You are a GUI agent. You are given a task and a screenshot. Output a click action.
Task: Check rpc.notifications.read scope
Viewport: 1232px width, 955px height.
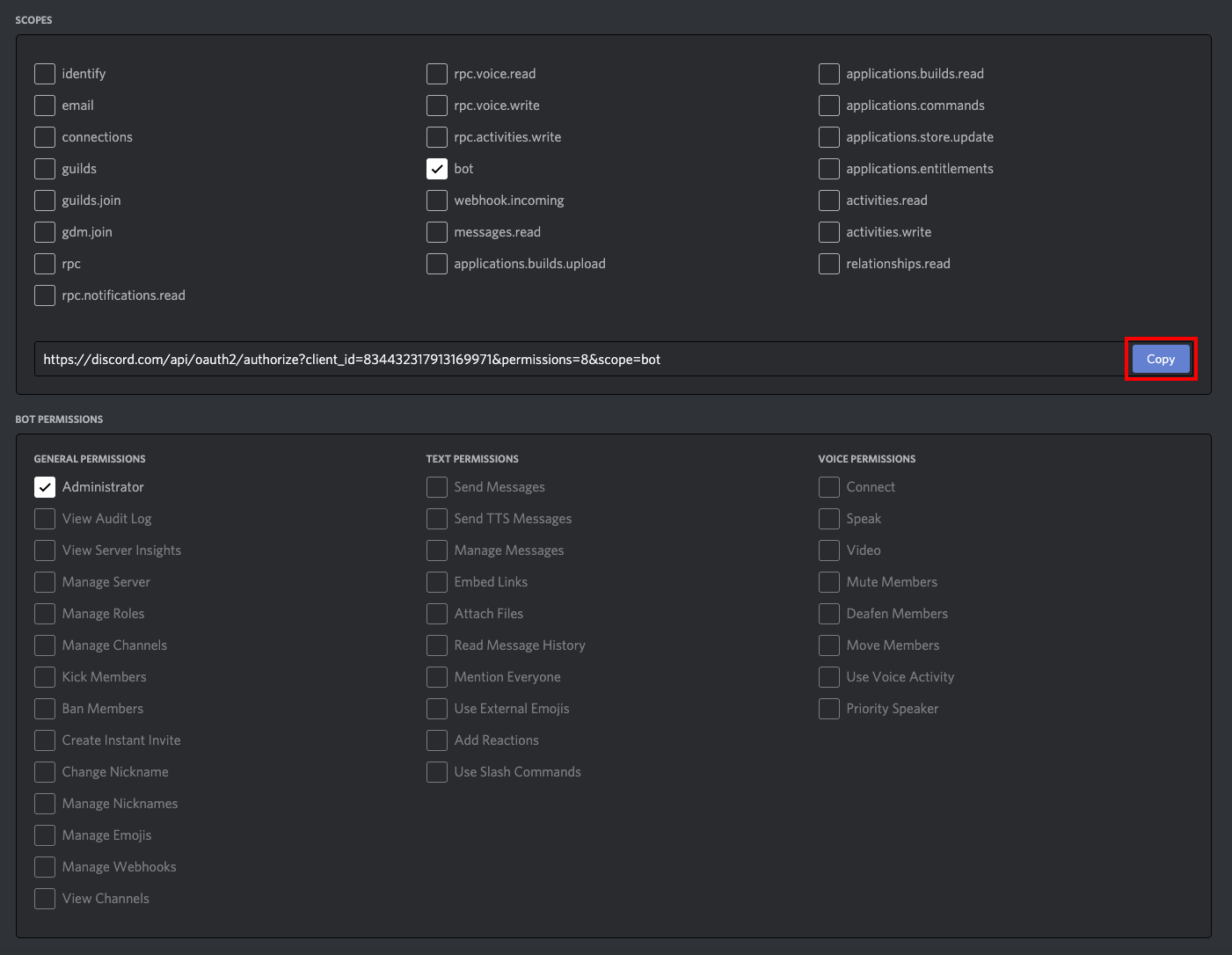45,295
